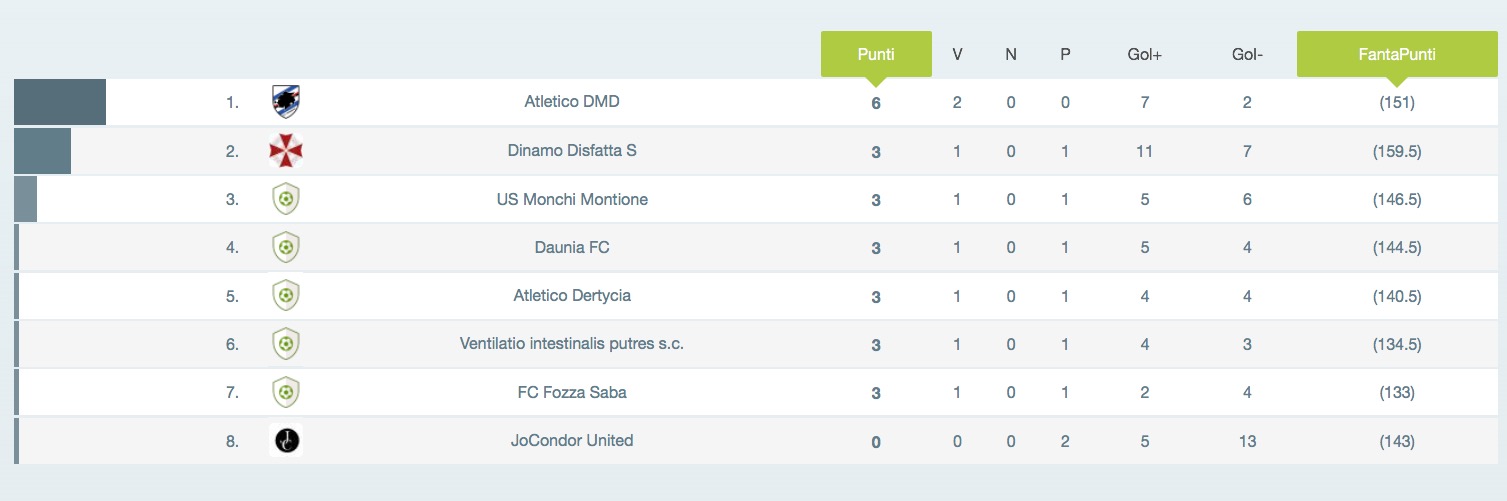Click the Daunia FC shield badge
The height and width of the screenshot is (501, 1507).
tap(286, 247)
